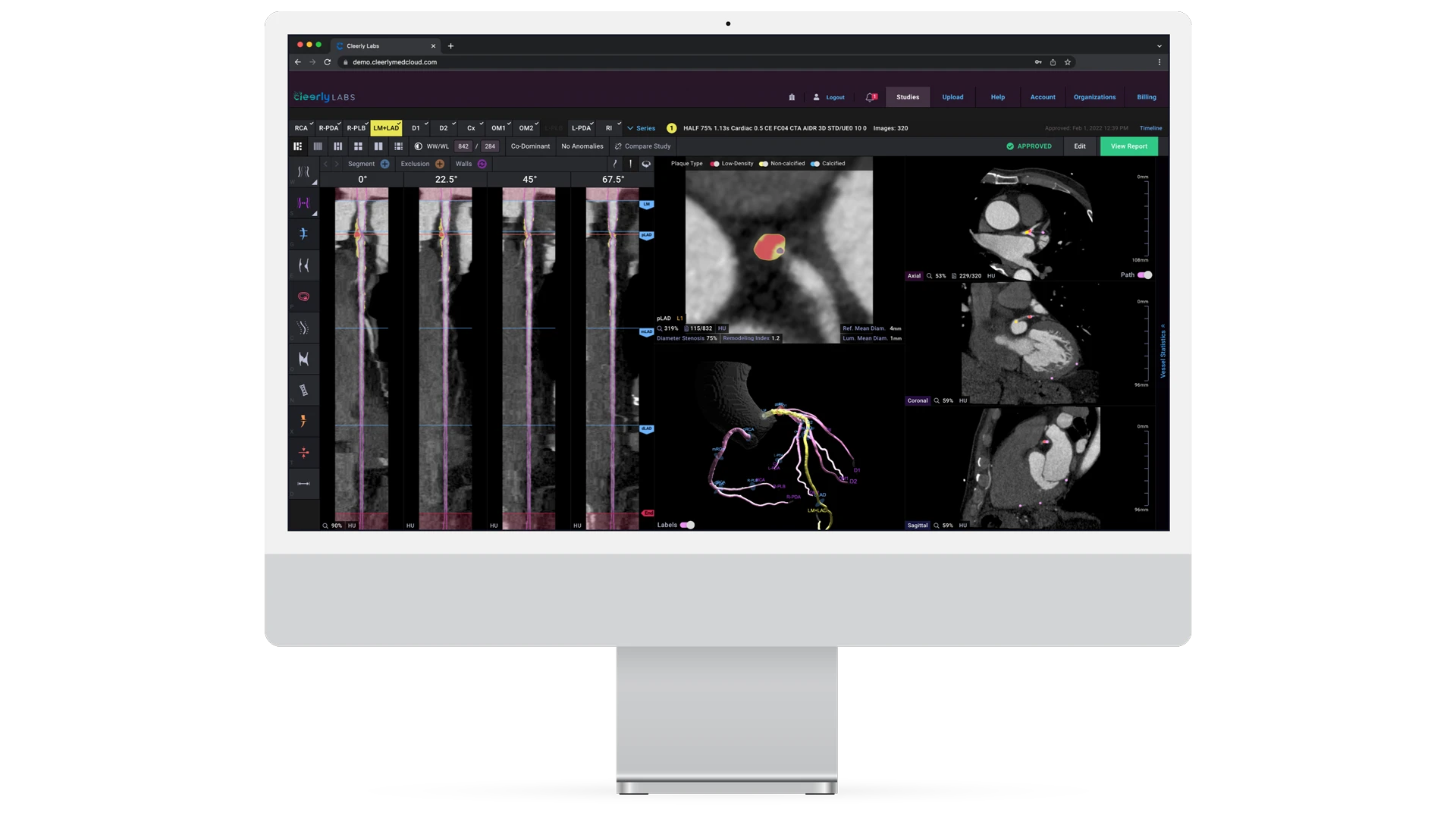
Task: Add an Exclusion with orange plus icon
Action: pos(440,164)
